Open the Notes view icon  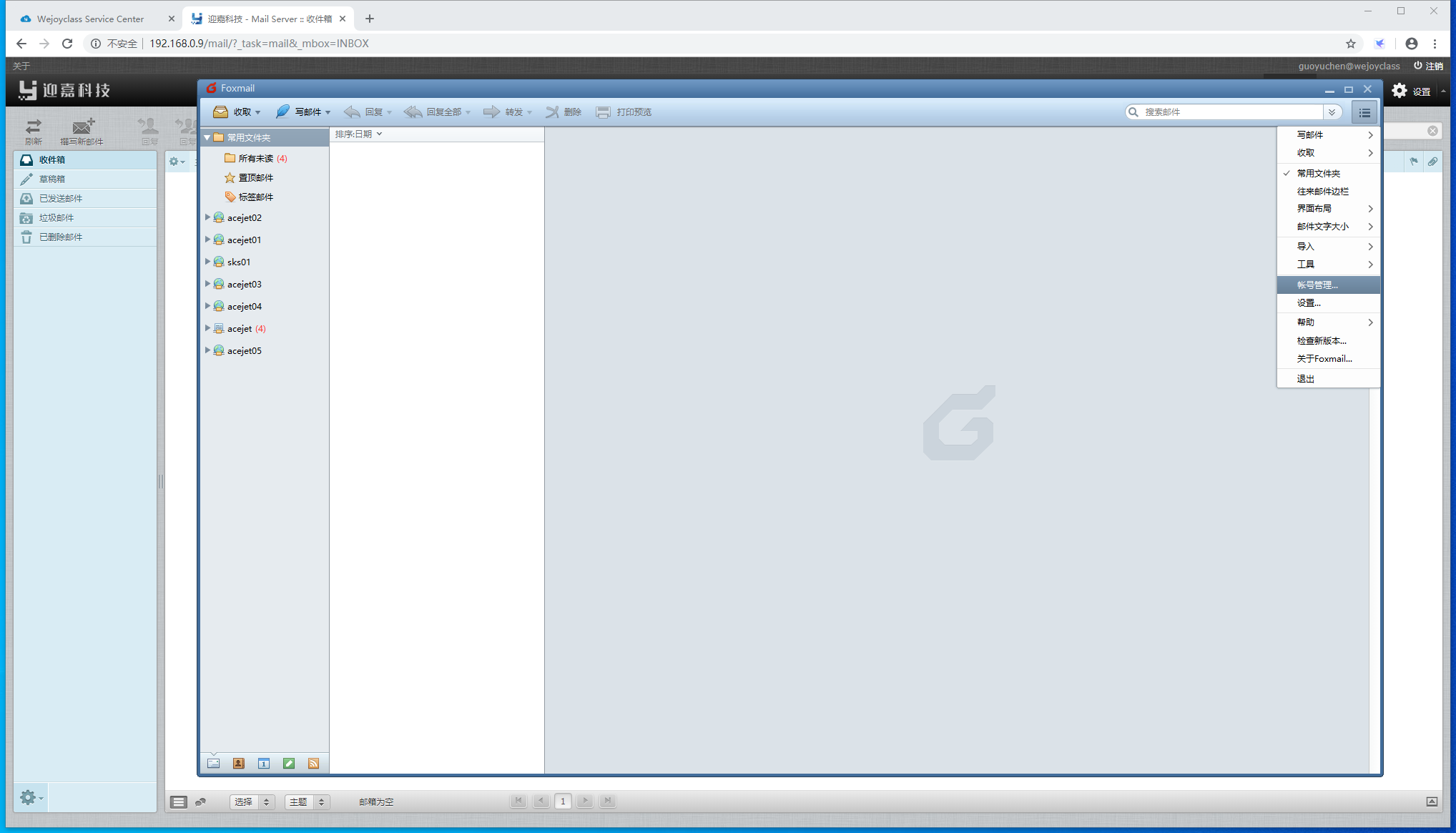tap(289, 764)
